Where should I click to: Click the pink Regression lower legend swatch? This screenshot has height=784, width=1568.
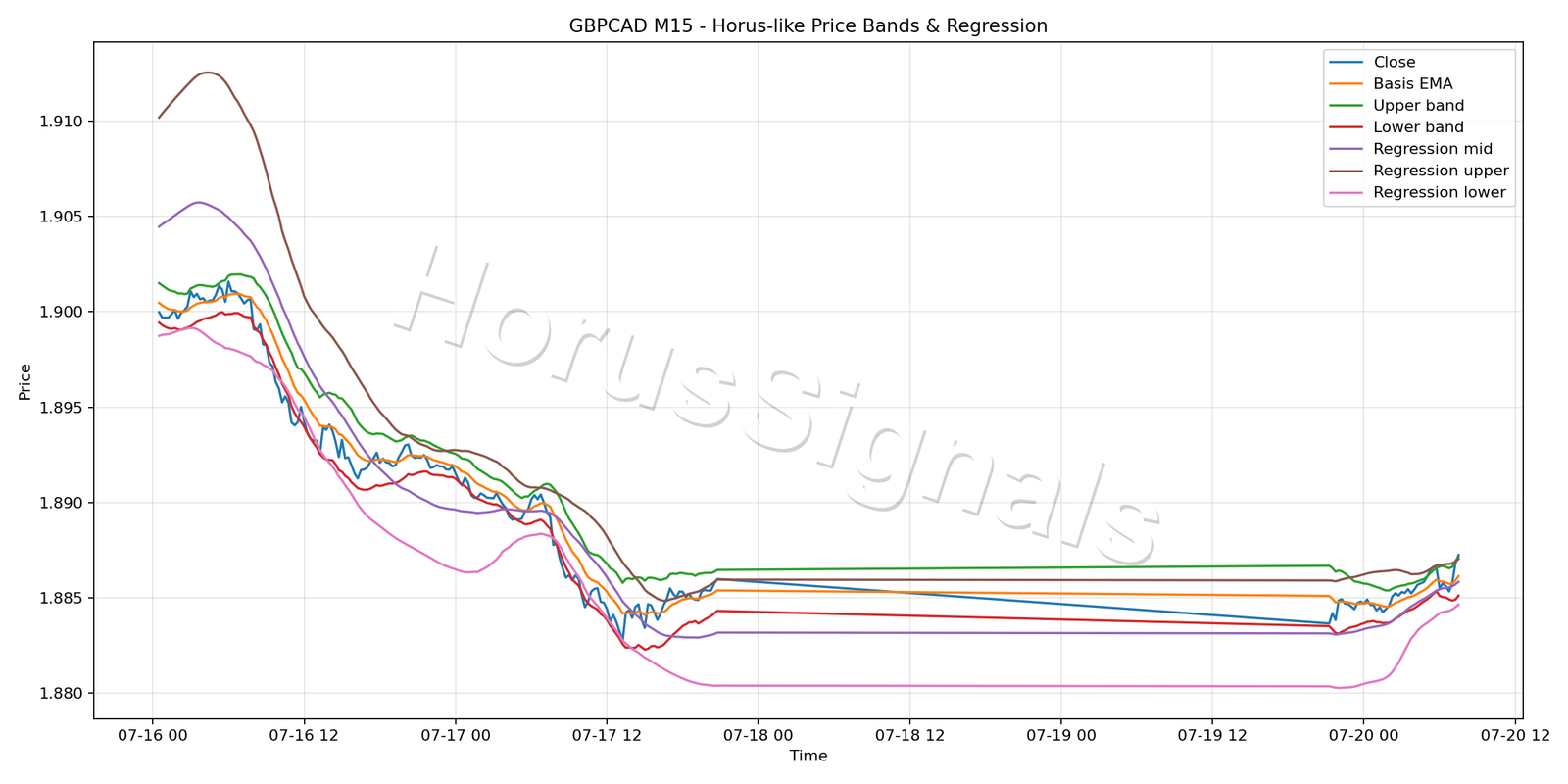tap(1347, 193)
